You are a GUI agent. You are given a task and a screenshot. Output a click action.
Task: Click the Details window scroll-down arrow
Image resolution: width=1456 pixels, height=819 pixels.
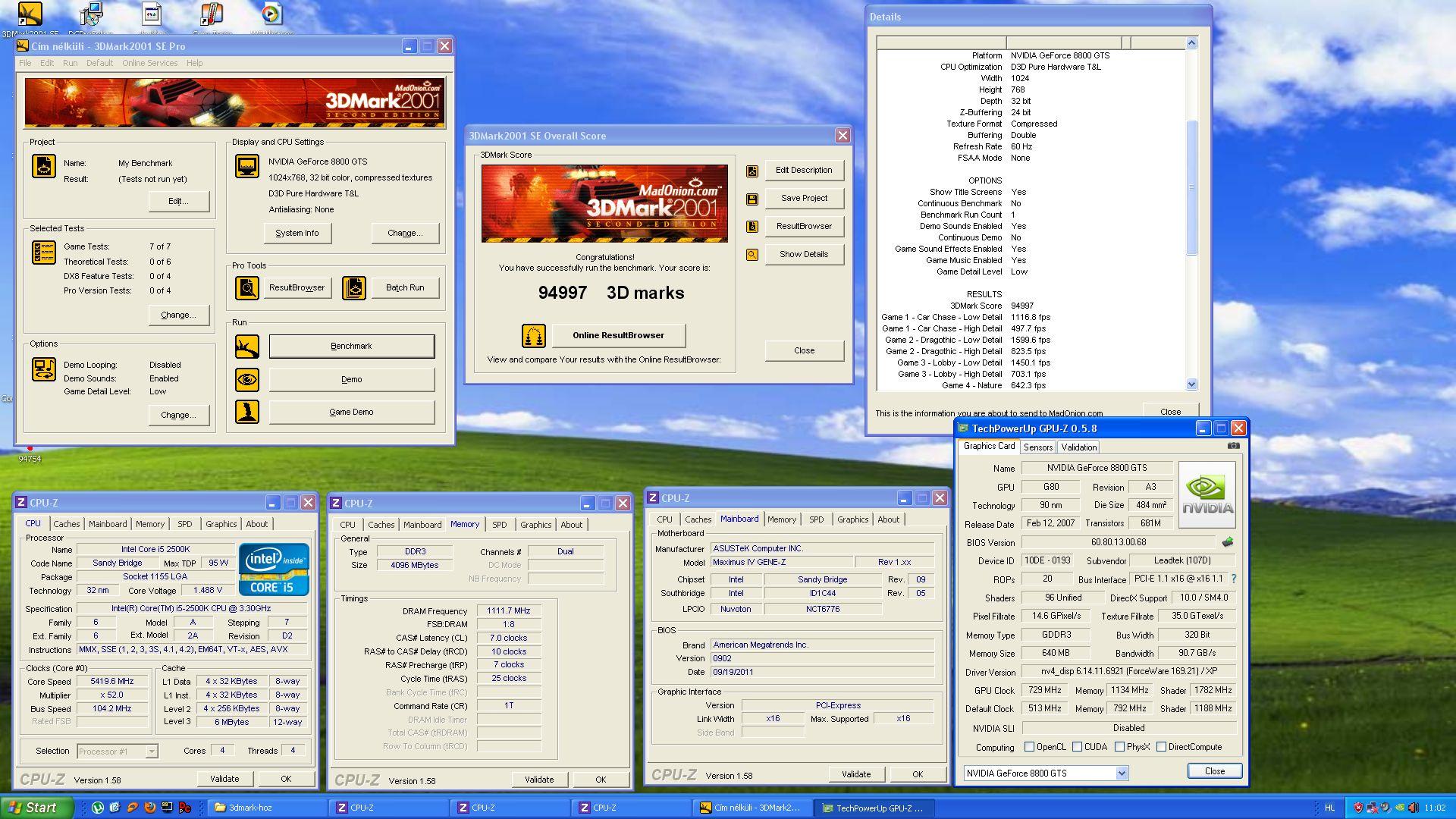[1191, 384]
